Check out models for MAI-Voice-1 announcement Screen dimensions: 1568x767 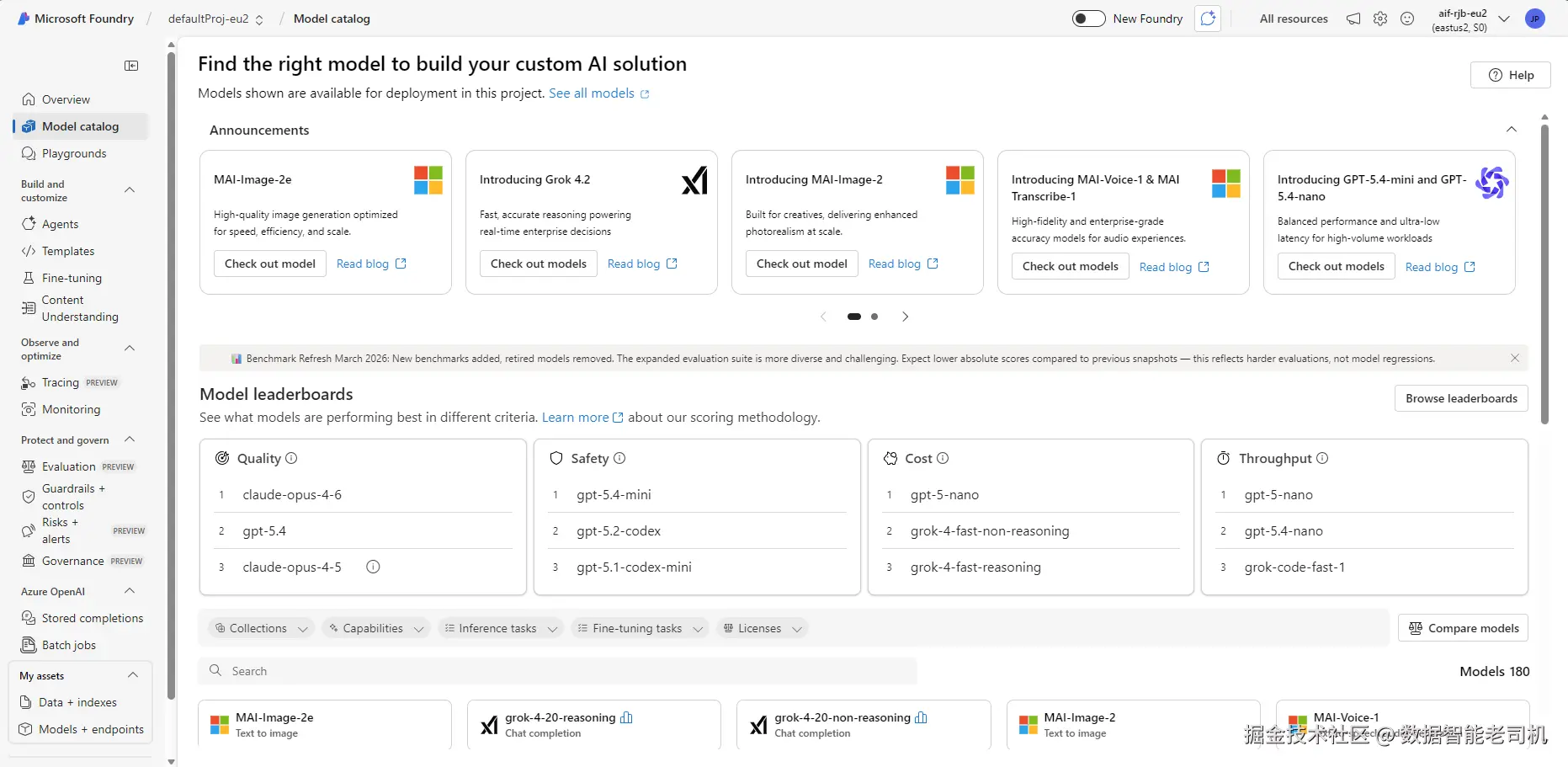1071,266
